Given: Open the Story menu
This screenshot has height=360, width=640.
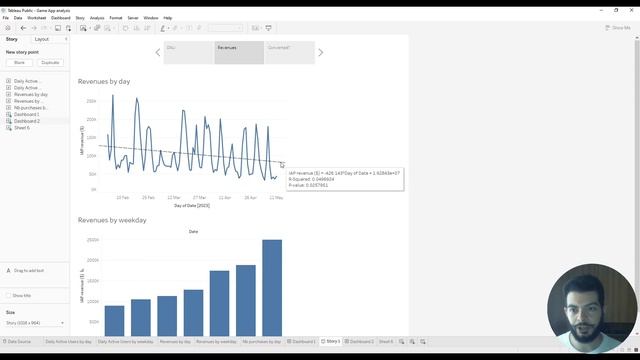Looking at the screenshot, I should (80, 18).
